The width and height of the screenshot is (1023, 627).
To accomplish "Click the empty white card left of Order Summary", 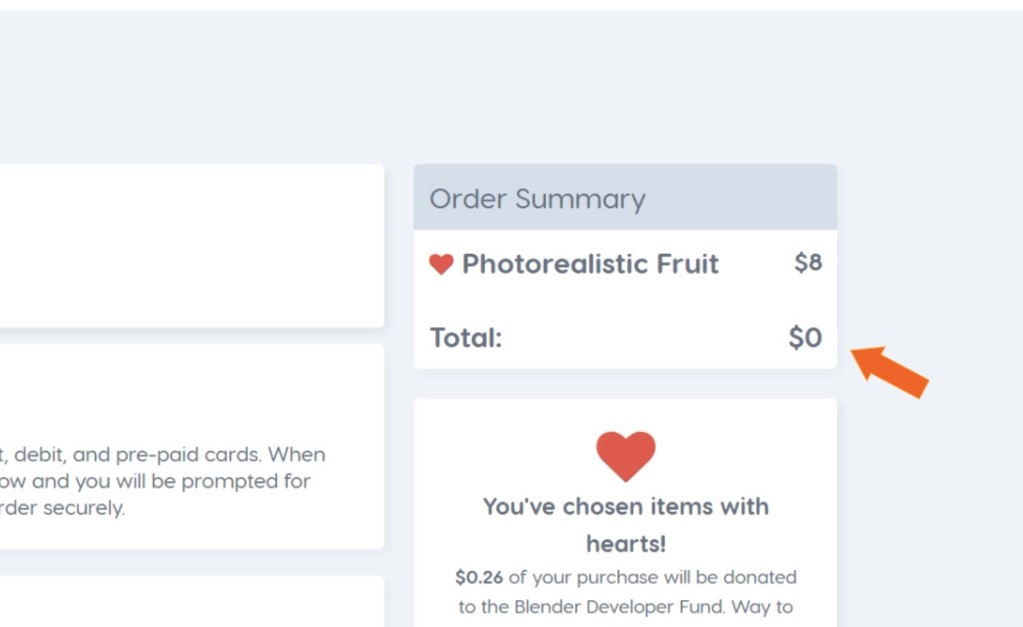I will (190, 245).
